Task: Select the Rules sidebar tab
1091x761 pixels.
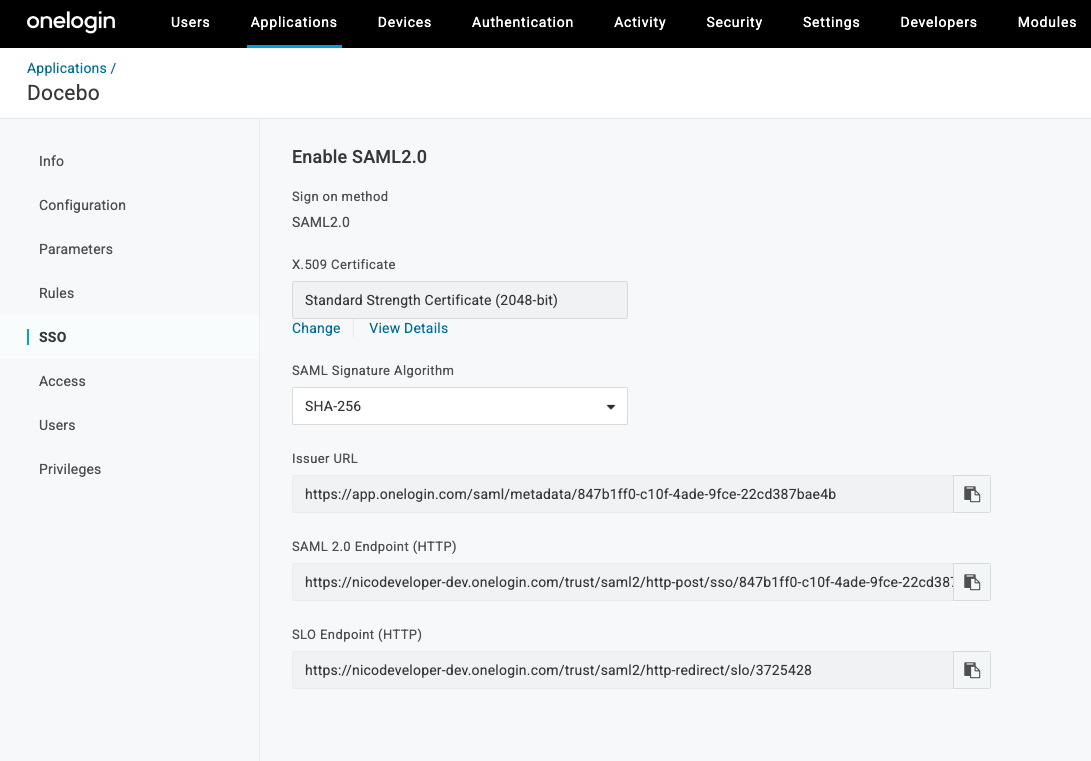Action: (x=57, y=293)
